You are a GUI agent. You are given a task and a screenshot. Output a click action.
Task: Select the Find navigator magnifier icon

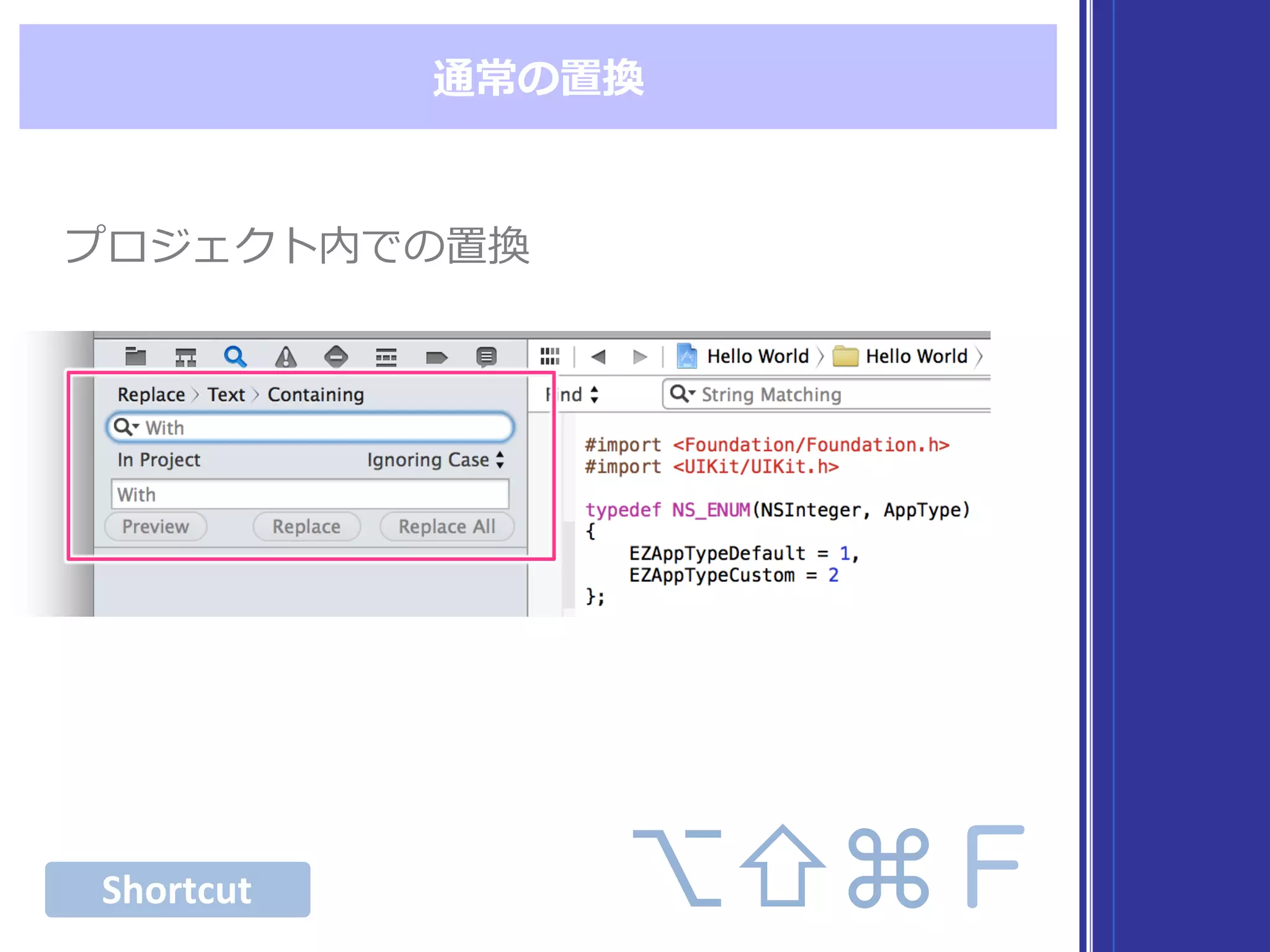235,356
